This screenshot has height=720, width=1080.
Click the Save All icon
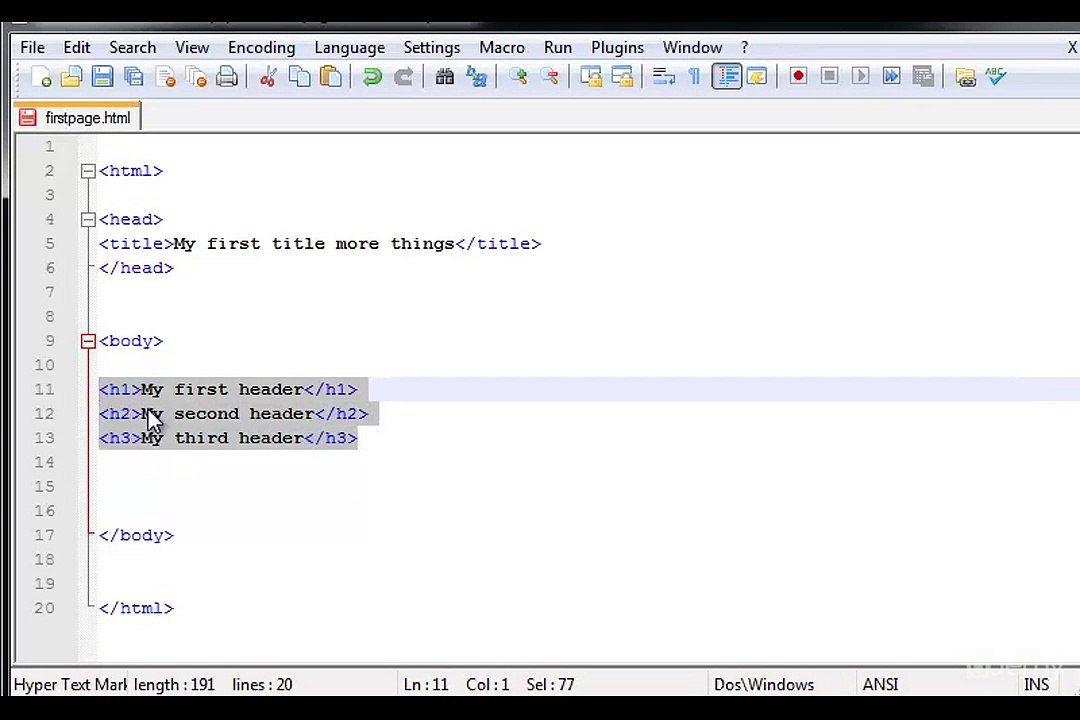pos(134,76)
